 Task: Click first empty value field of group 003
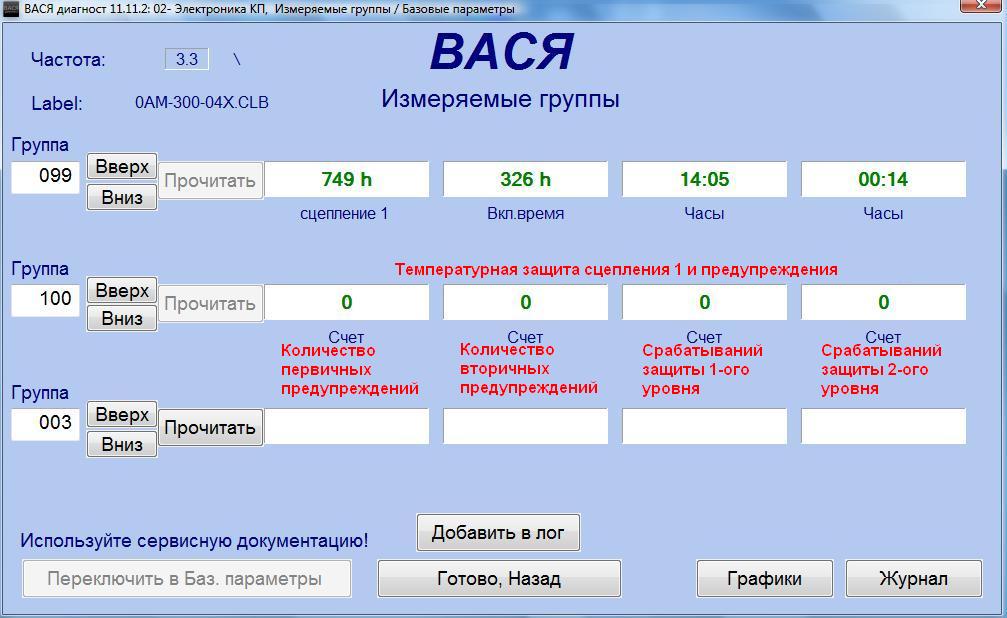tap(347, 426)
